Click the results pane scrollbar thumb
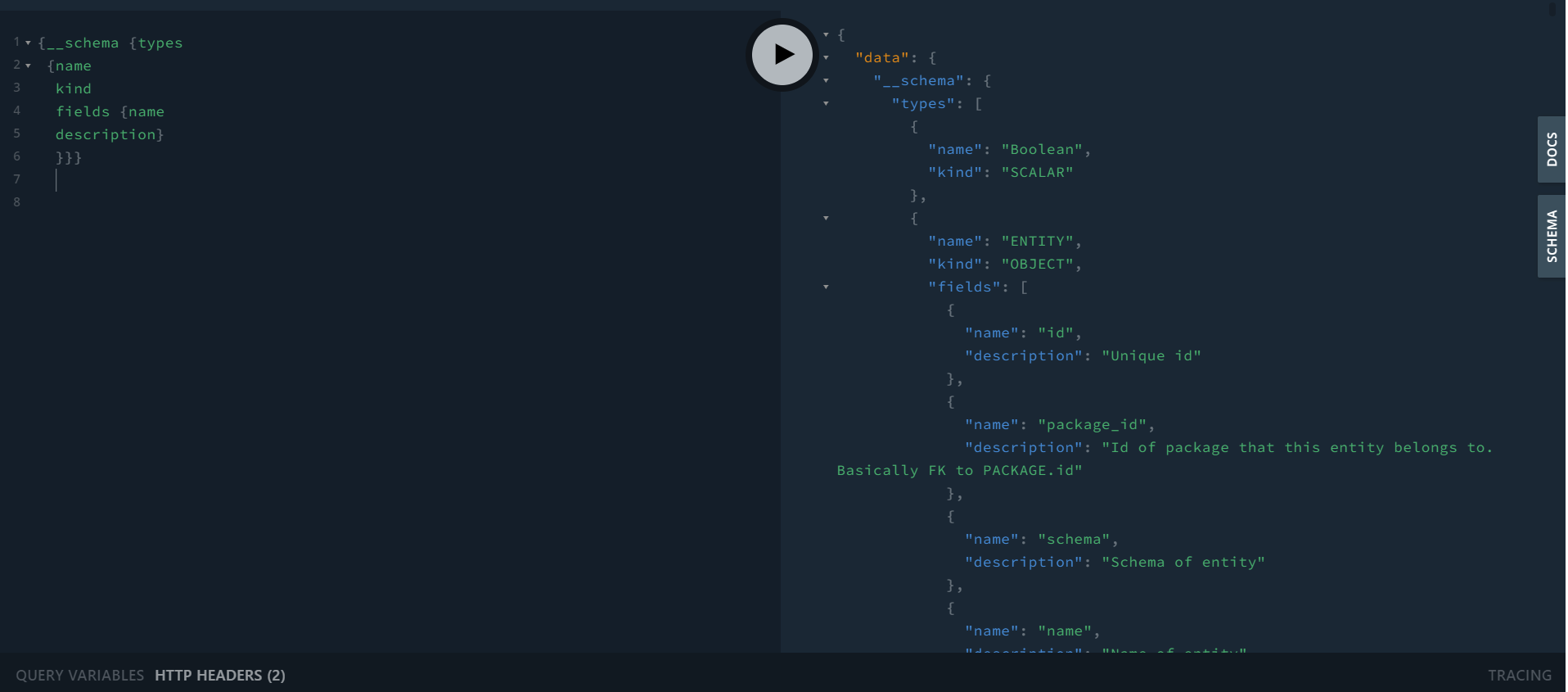This screenshot has width=1568, height=692. pyautogui.click(x=1552, y=10)
